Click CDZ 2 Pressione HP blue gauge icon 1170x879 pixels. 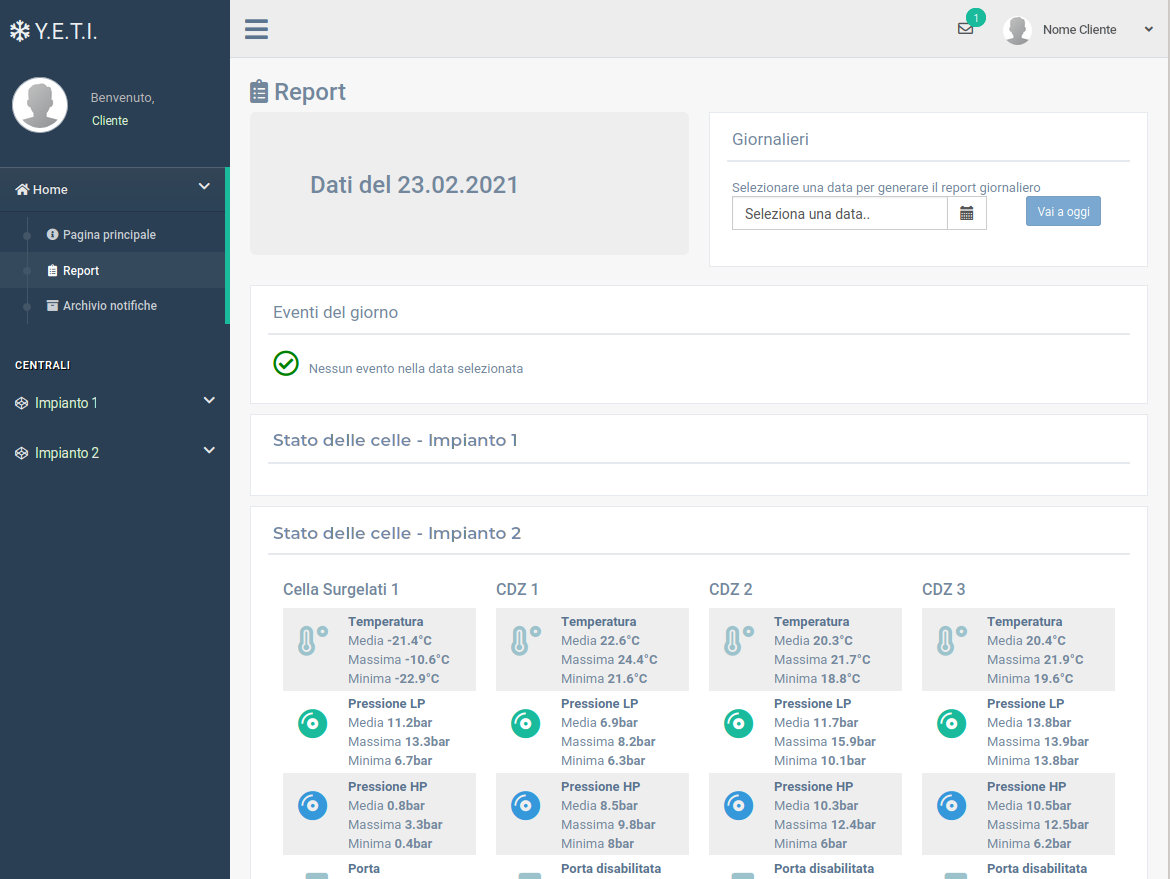click(x=738, y=805)
